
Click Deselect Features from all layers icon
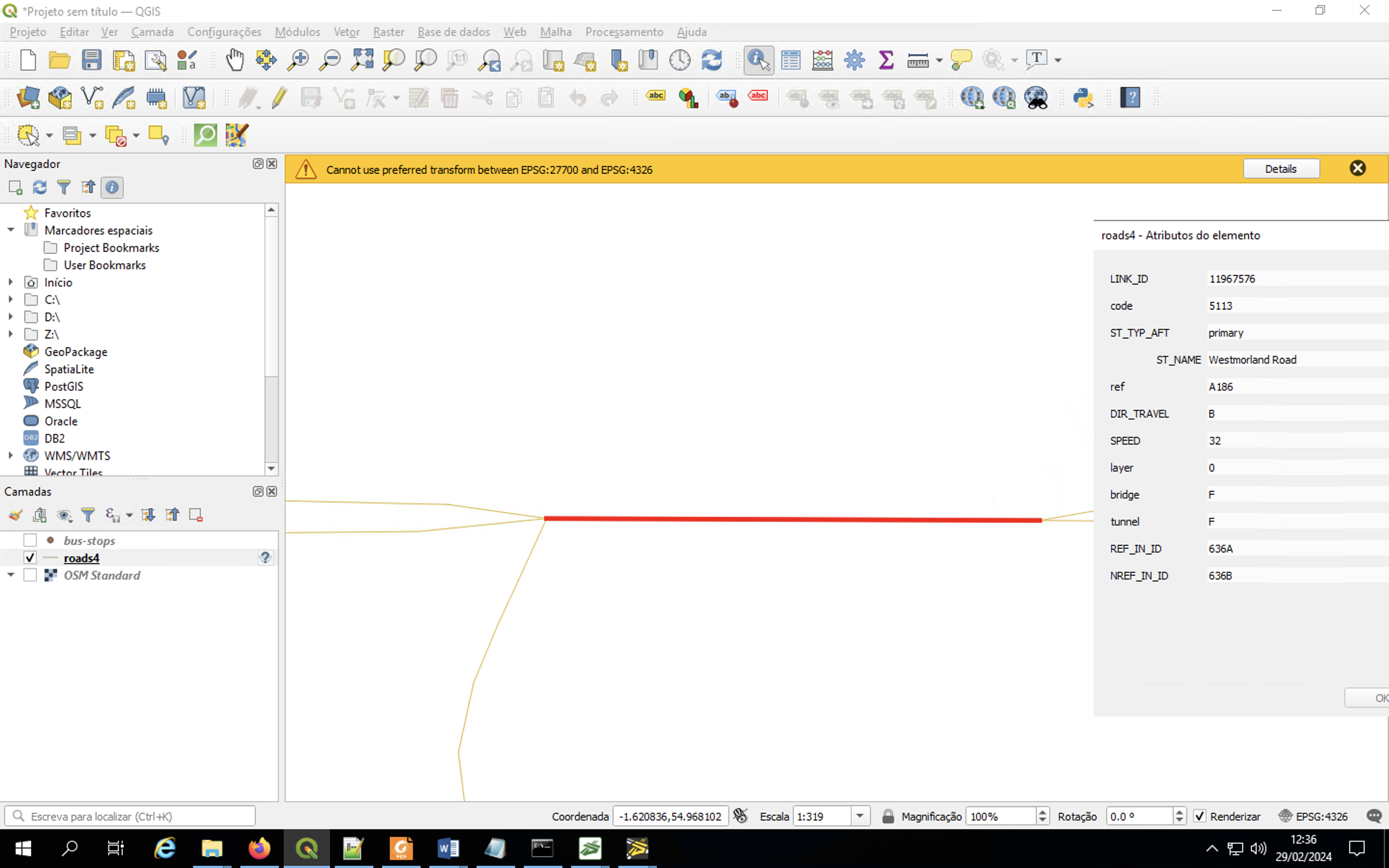click(115, 136)
